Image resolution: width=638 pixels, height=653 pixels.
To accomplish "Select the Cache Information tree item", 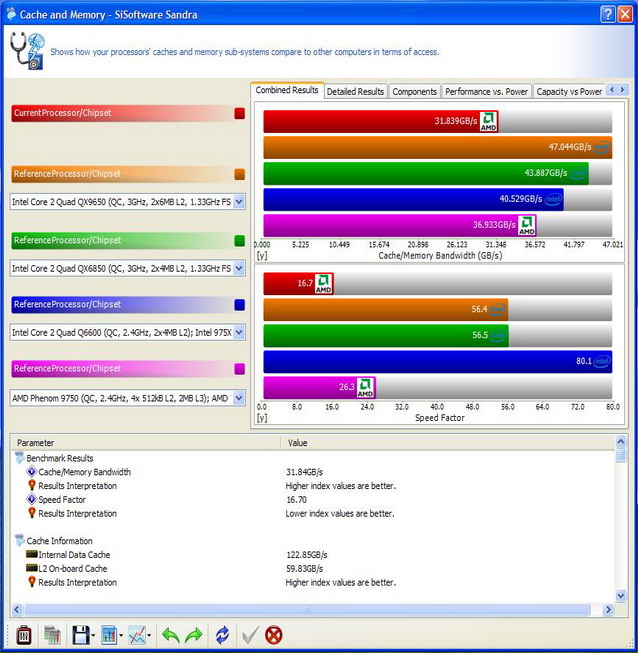I will (60, 541).
